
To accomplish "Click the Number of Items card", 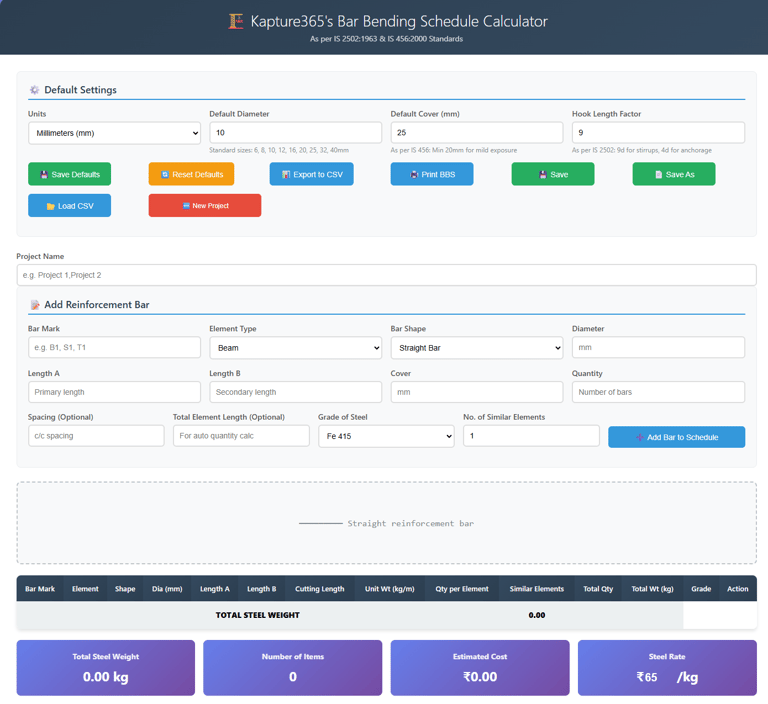I will pyautogui.click(x=292, y=668).
